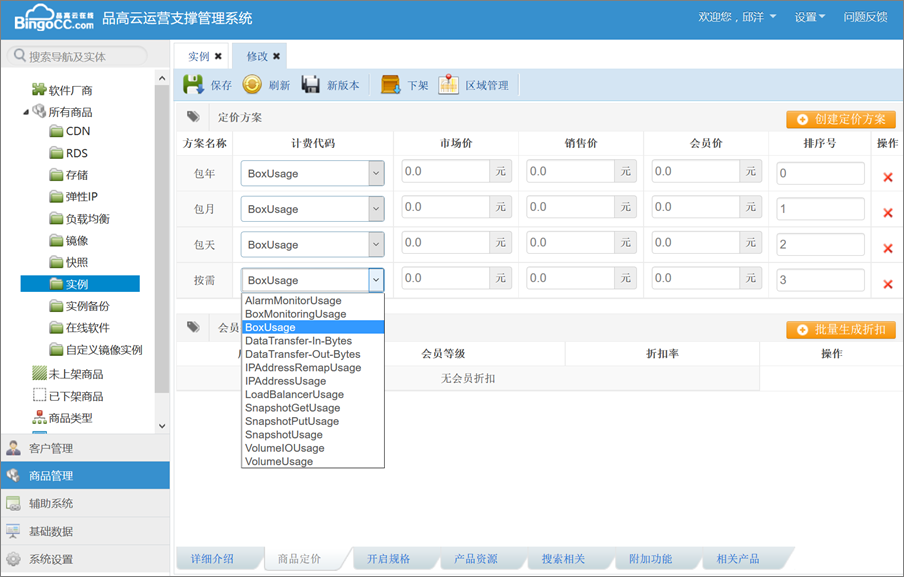Close the 修改 tab

(x=277, y=56)
